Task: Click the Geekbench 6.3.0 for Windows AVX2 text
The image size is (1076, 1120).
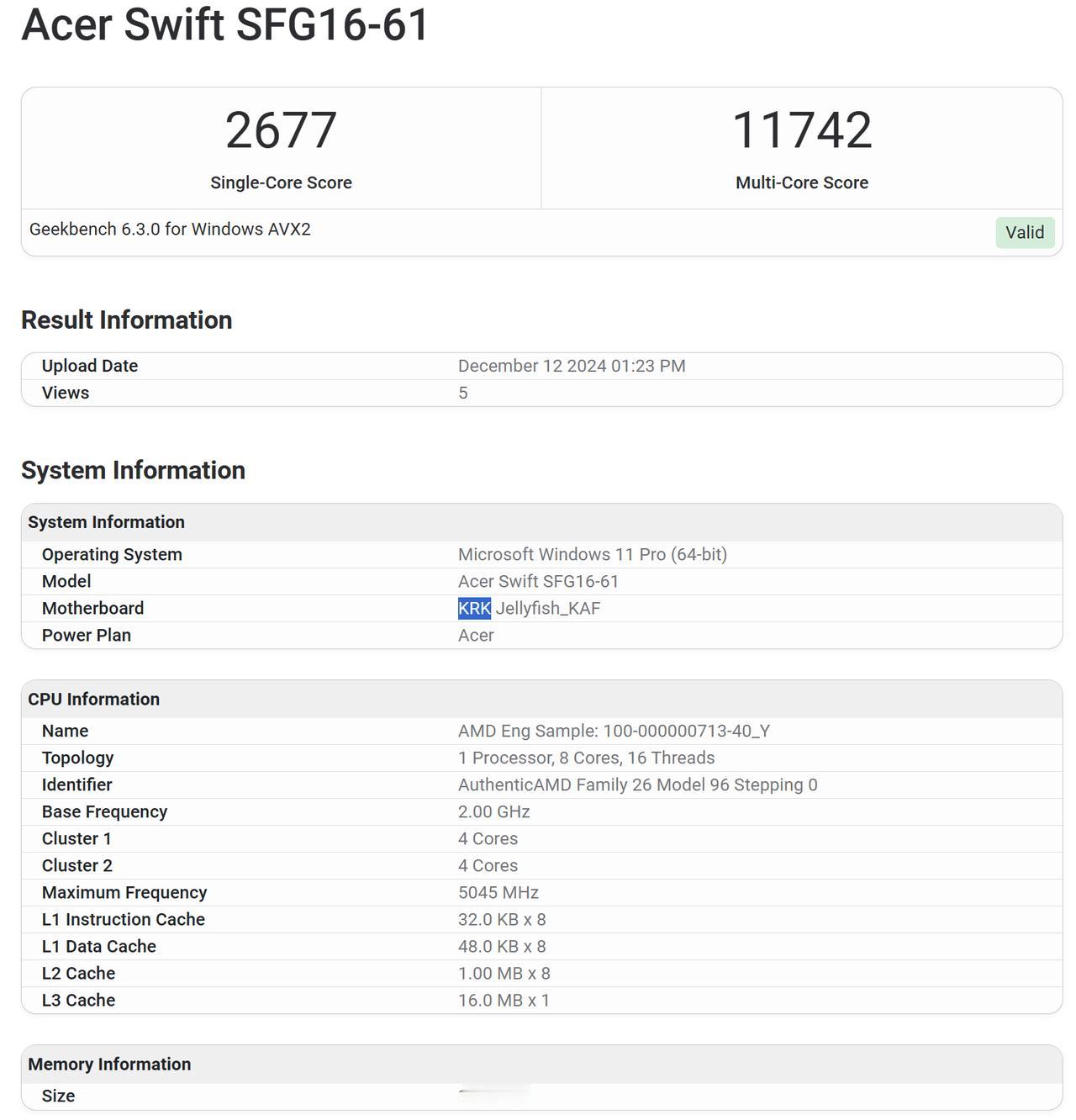Action: pos(170,230)
